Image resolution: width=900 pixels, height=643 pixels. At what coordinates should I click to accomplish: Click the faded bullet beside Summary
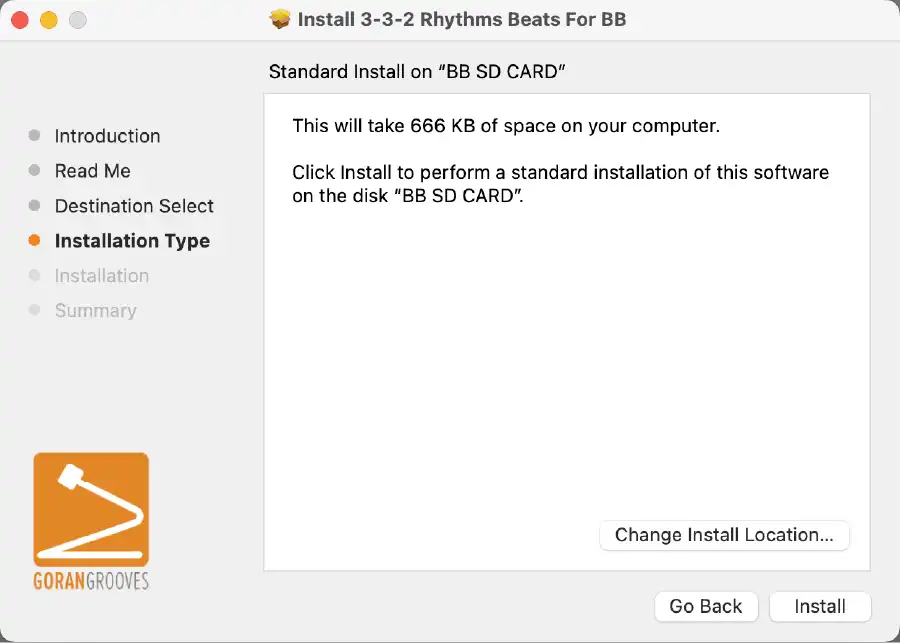tap(34, 310)
